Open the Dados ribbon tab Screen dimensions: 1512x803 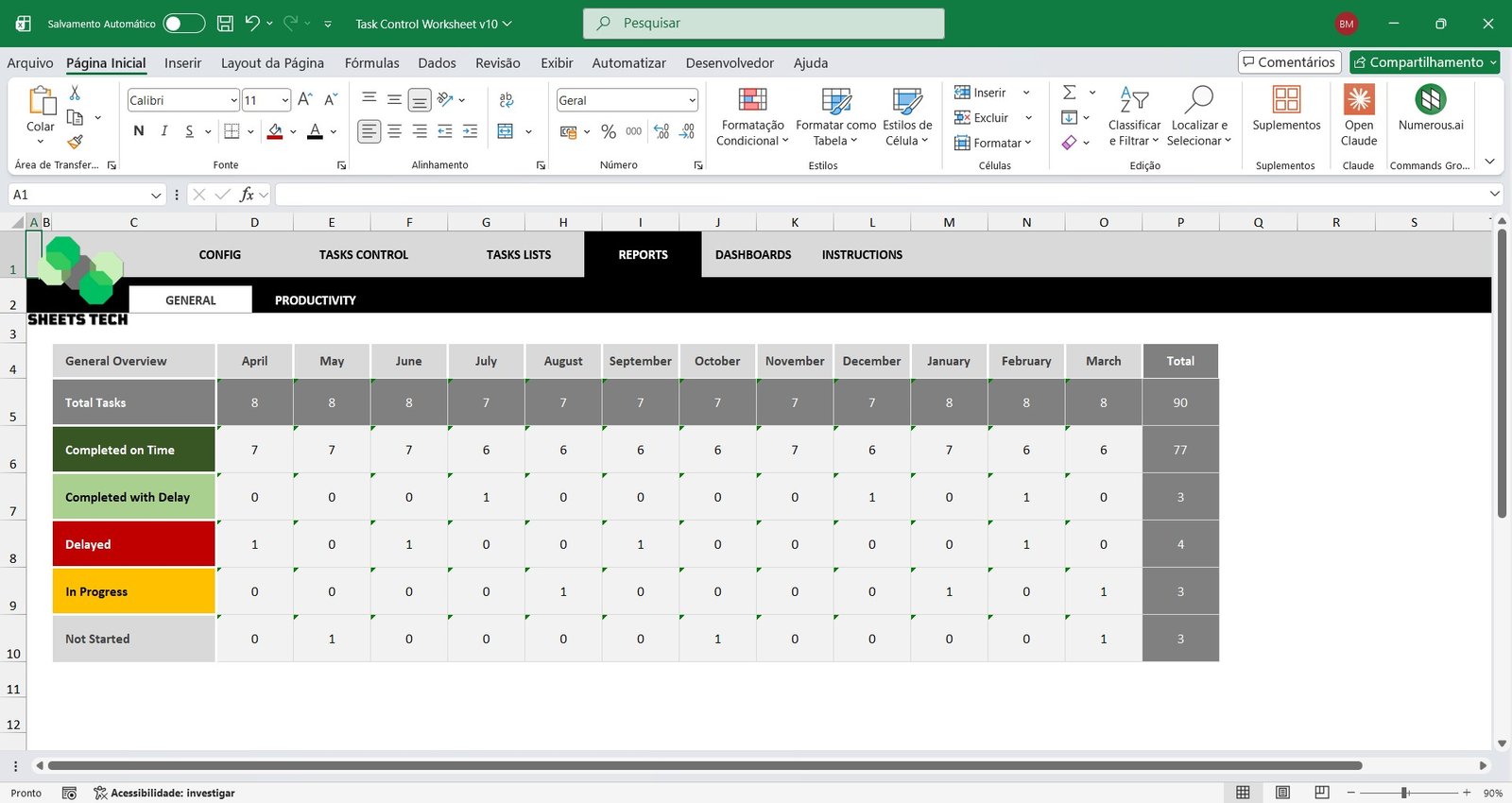pos(437,63)
